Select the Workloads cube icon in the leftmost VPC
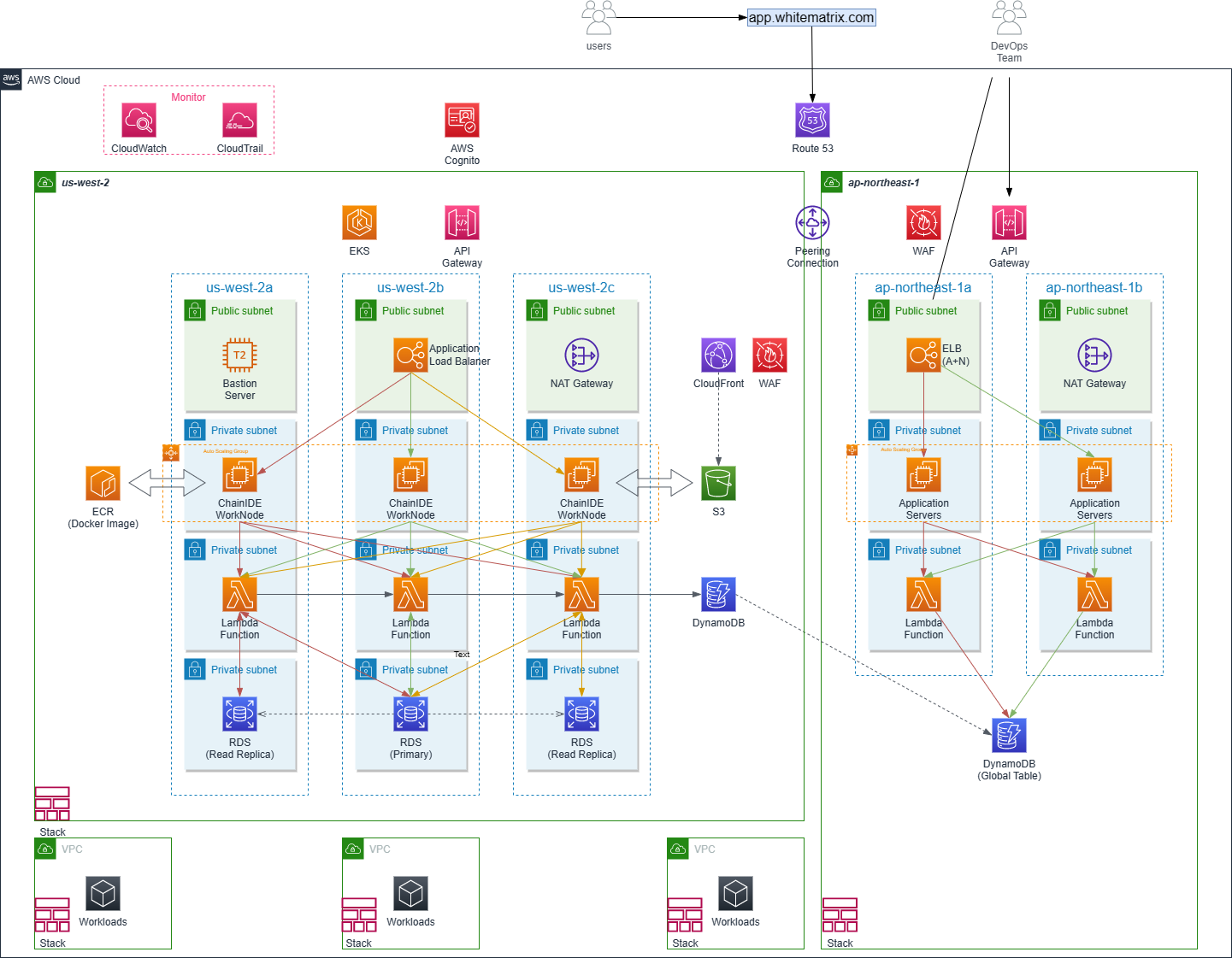The image size is (1232, 958). [103, 894]
